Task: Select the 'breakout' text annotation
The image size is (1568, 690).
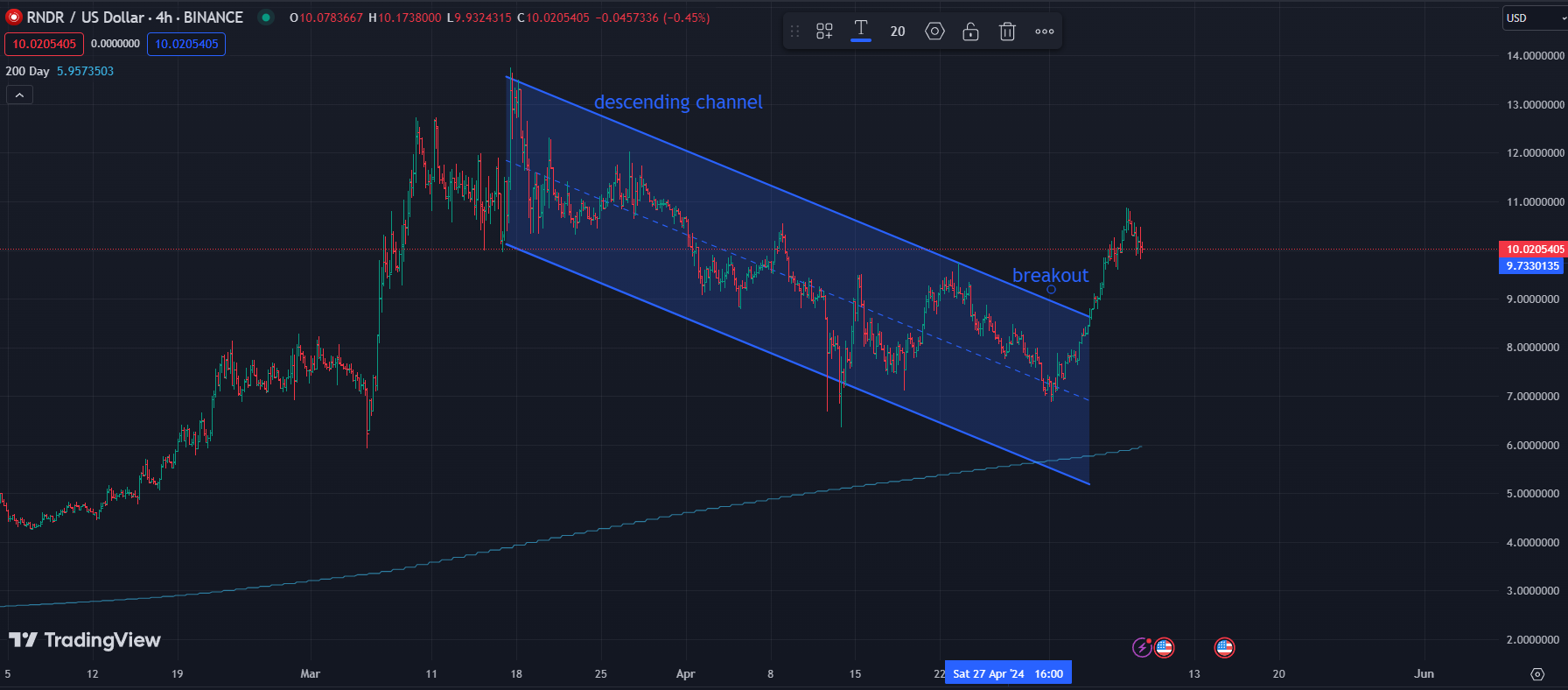Action: (1050, 275)
